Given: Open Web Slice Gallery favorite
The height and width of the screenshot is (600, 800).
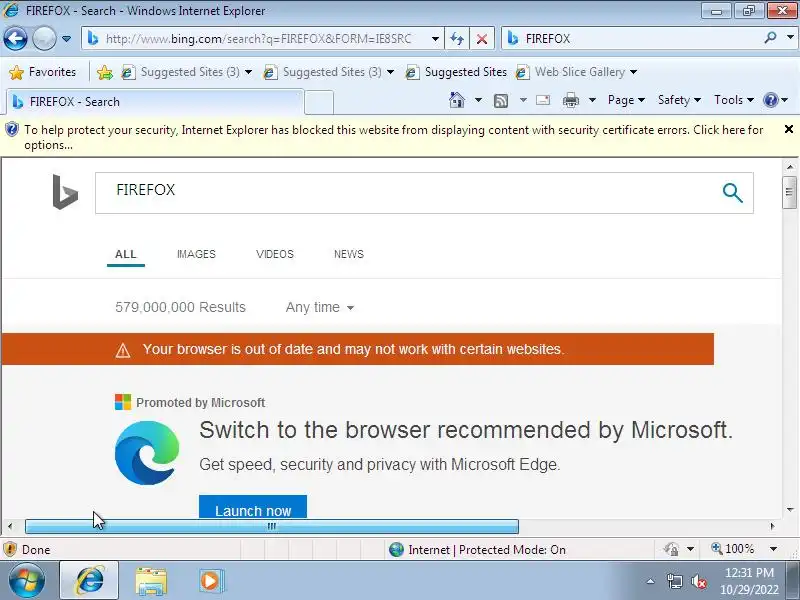Looking at the screenshot, I should (x=570, y=72).
